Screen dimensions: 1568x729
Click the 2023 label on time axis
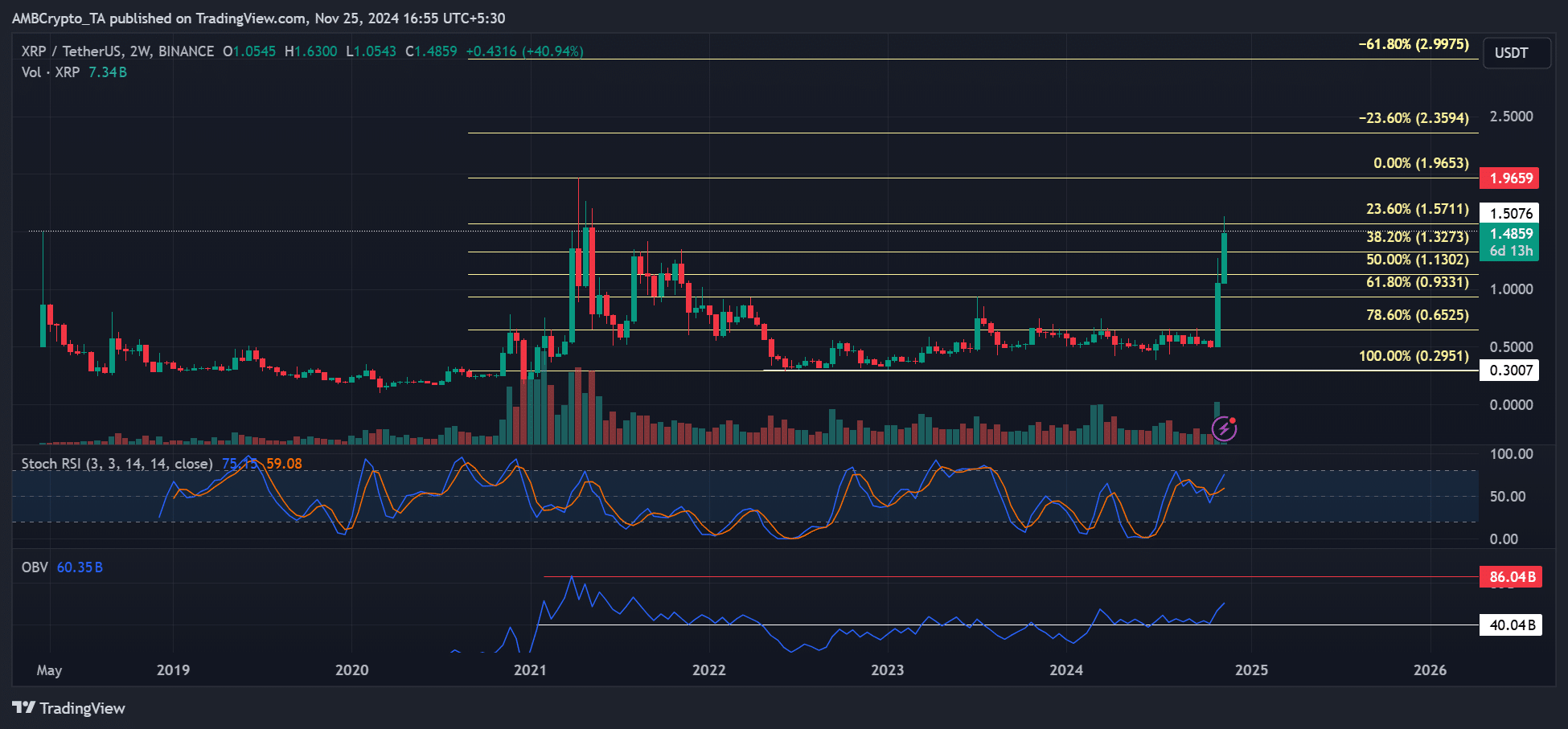click(887, 670)
